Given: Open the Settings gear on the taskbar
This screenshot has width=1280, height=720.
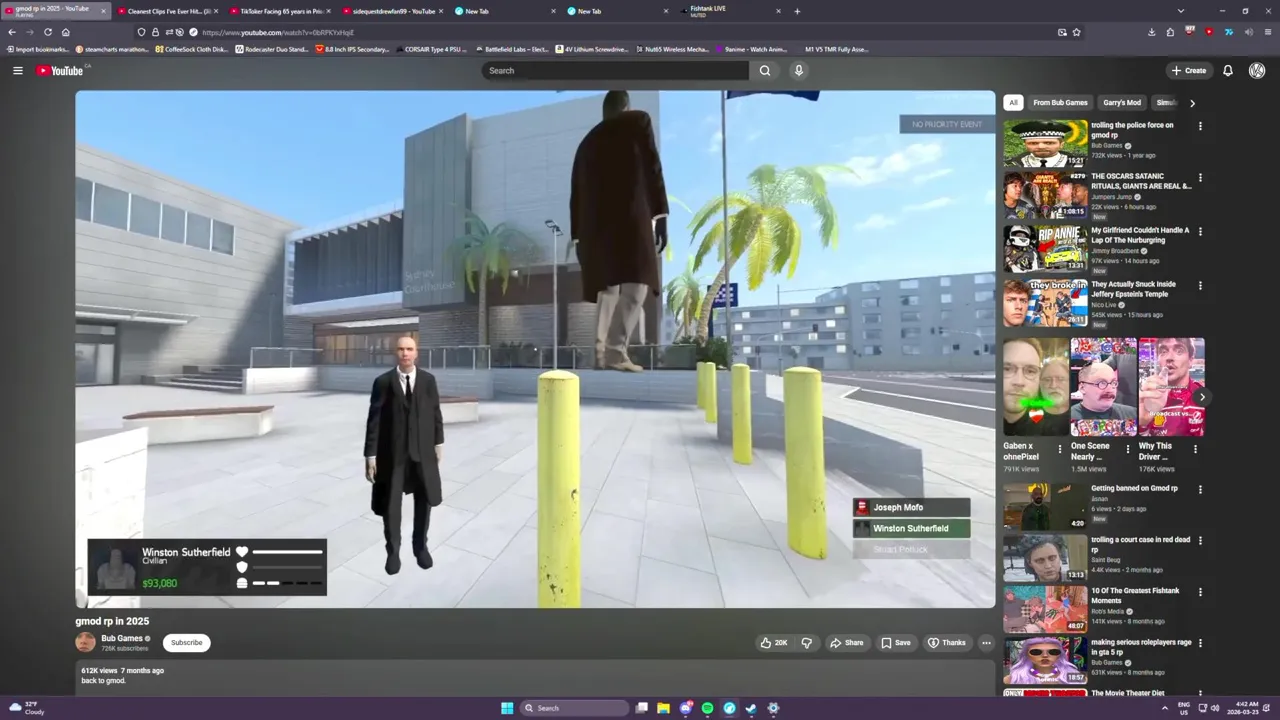Looking at the screenshot, I should click(773, 708).
